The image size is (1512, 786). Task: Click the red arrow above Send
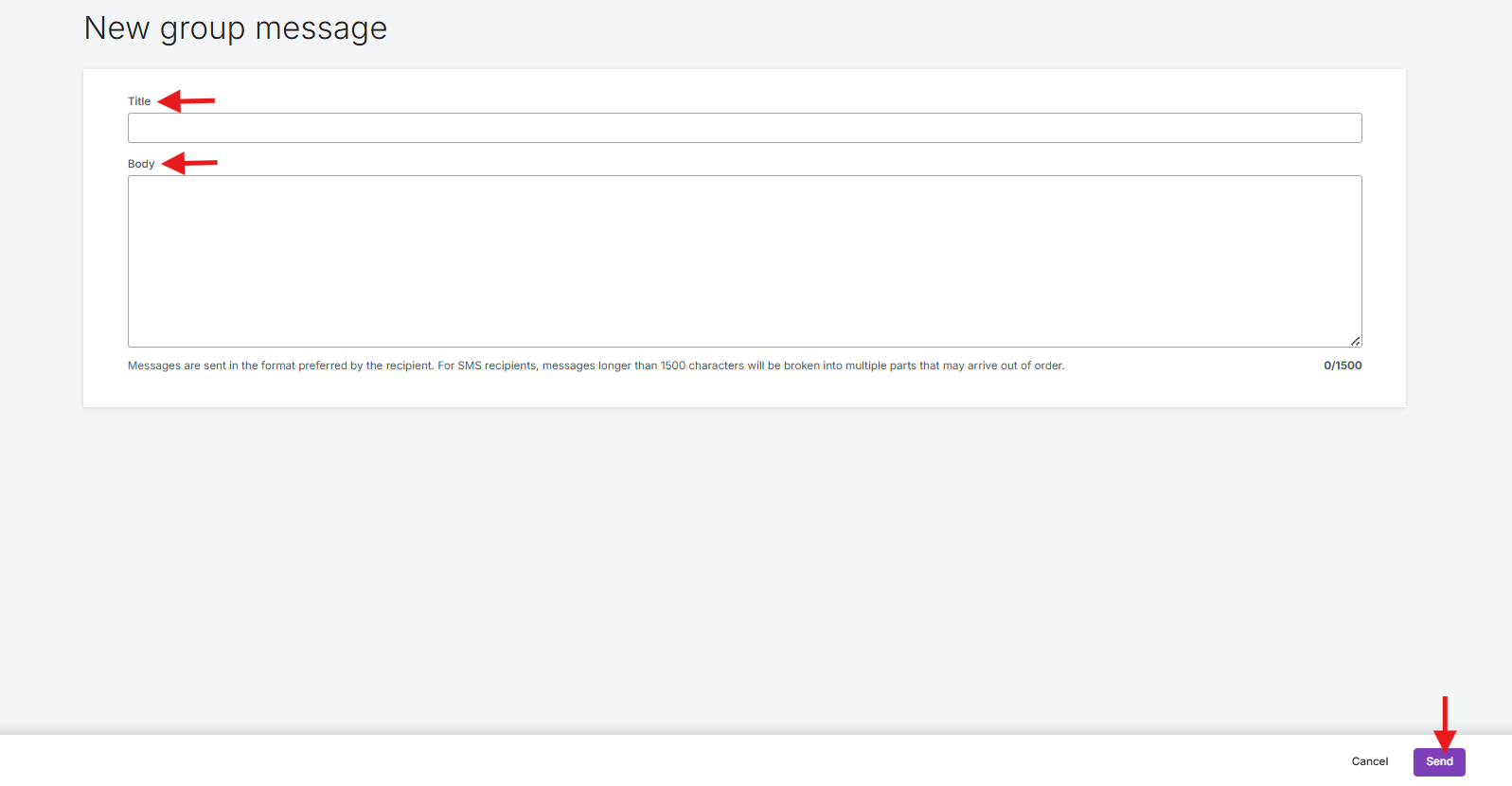tap(1445, 723)
